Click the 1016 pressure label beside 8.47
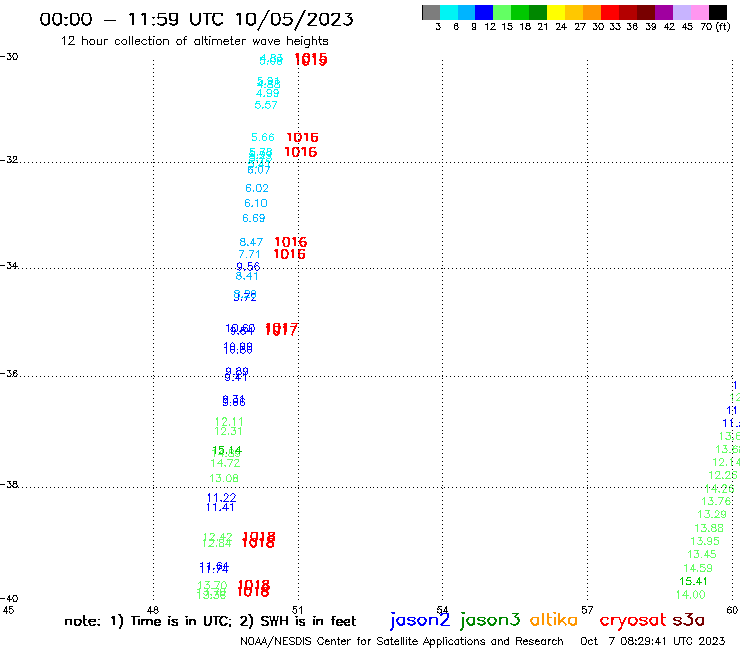Image resolution: width=740 pixels, height=650 pixels. point(291,242)
